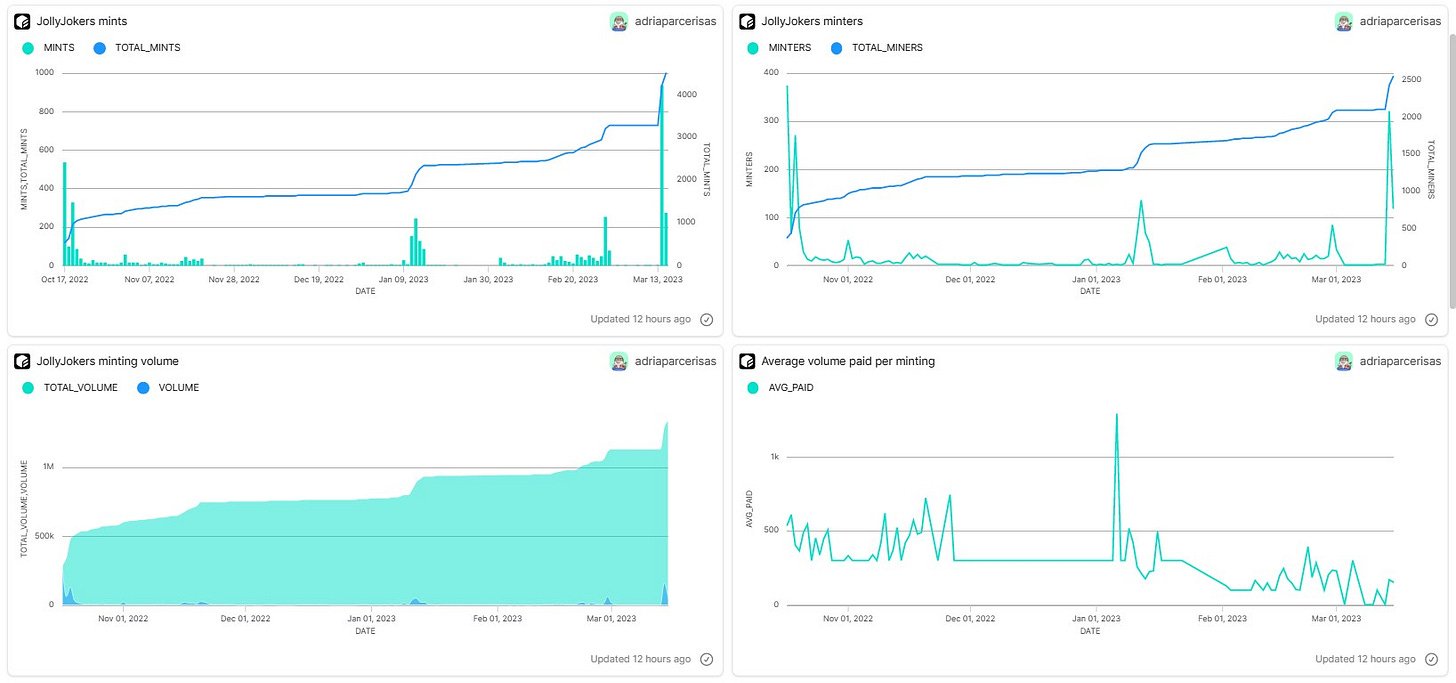Image resolution: width=1456 pixels, height=683 pixels.
Task: Click Updated 12 hours ago on JollyJokers mints
Action: click(640, 319)
